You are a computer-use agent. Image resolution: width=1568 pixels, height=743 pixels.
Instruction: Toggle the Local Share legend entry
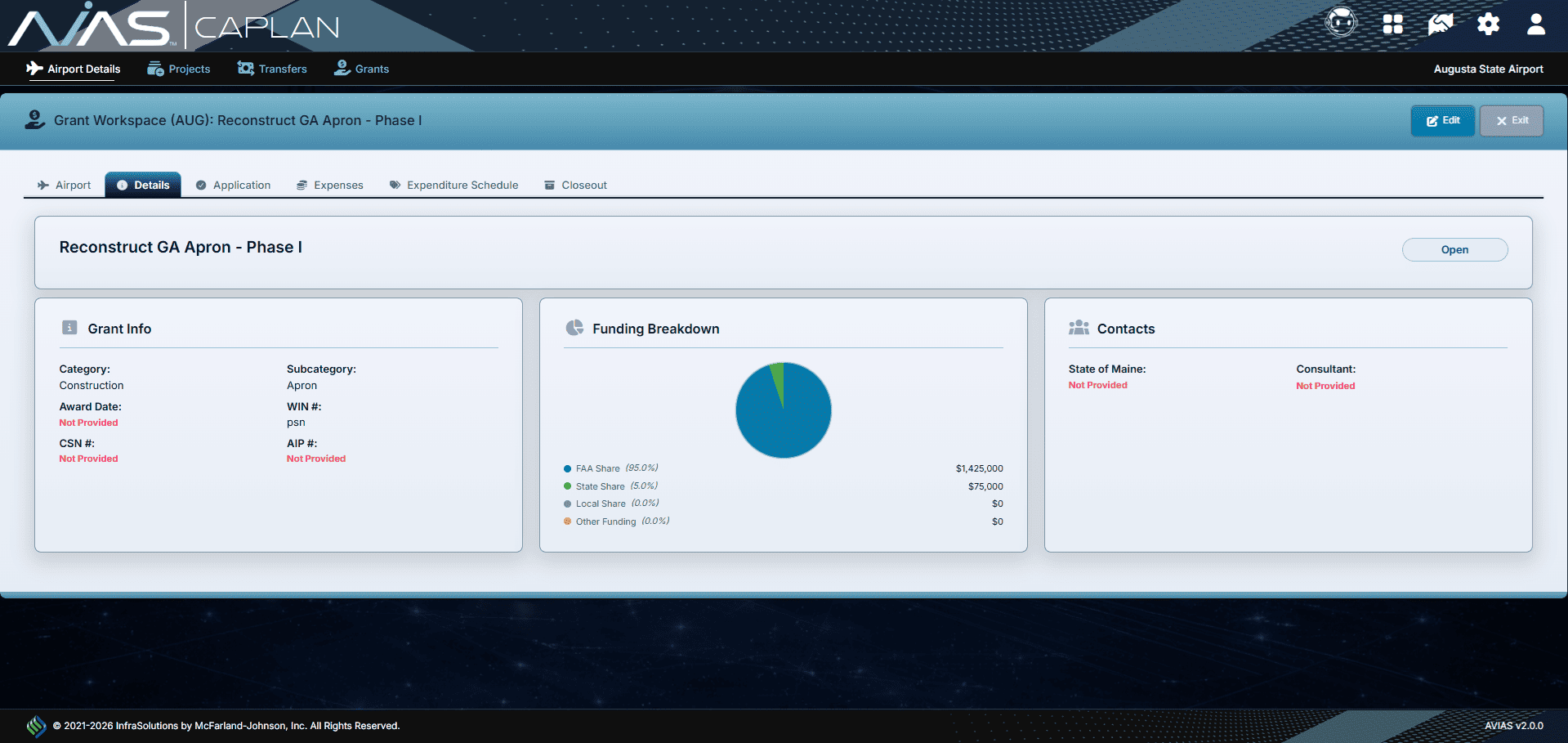pyautogui.click(x=600, y=504)
